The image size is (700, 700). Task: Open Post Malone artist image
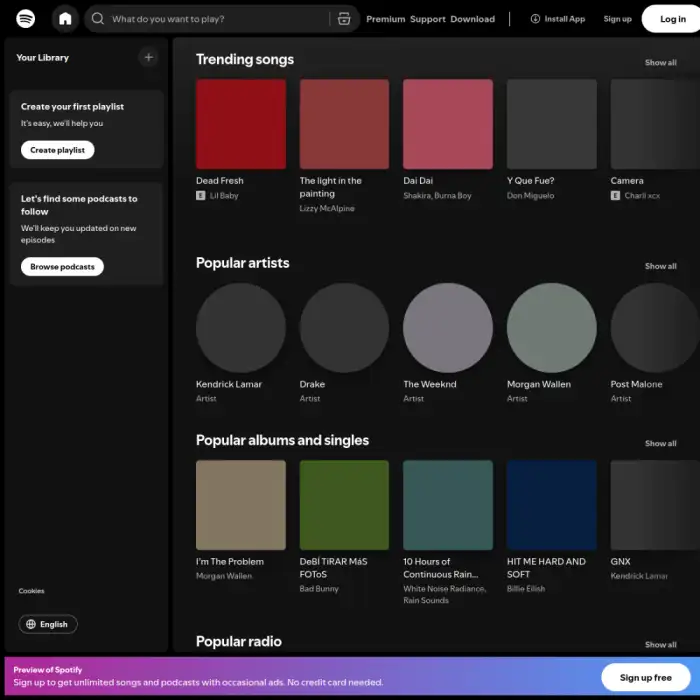655,328
